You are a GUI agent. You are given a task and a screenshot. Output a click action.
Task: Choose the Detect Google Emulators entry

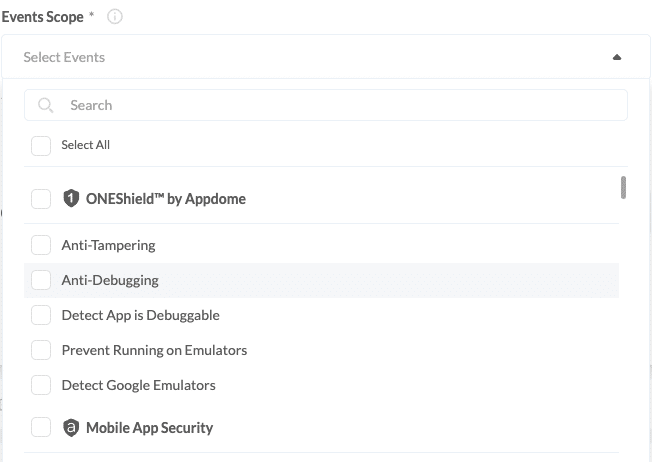pyautogui.click(x=138, y=385)
